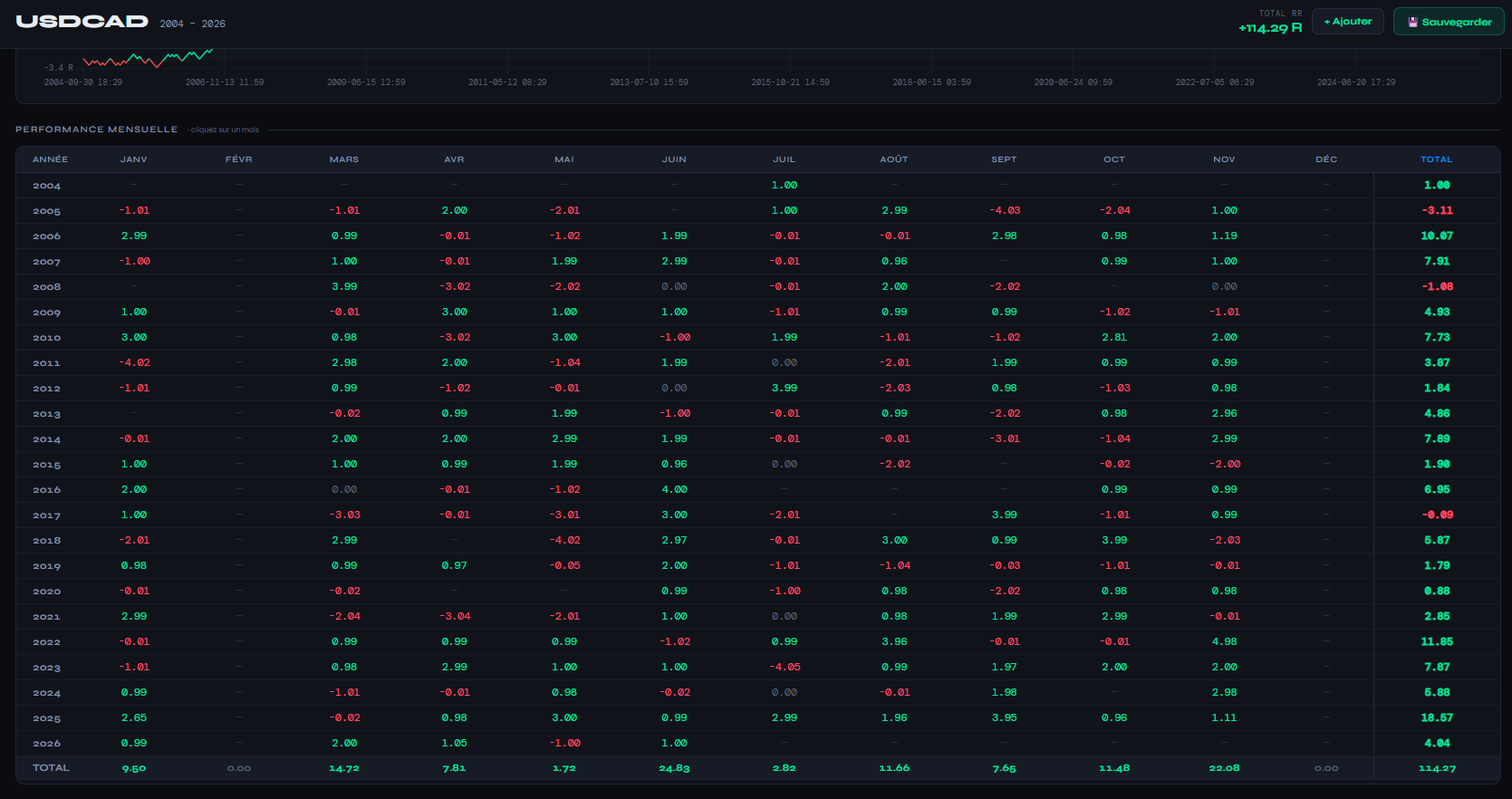Click the 2013-07-10 15:59 chart axis date

click(649, 82)
